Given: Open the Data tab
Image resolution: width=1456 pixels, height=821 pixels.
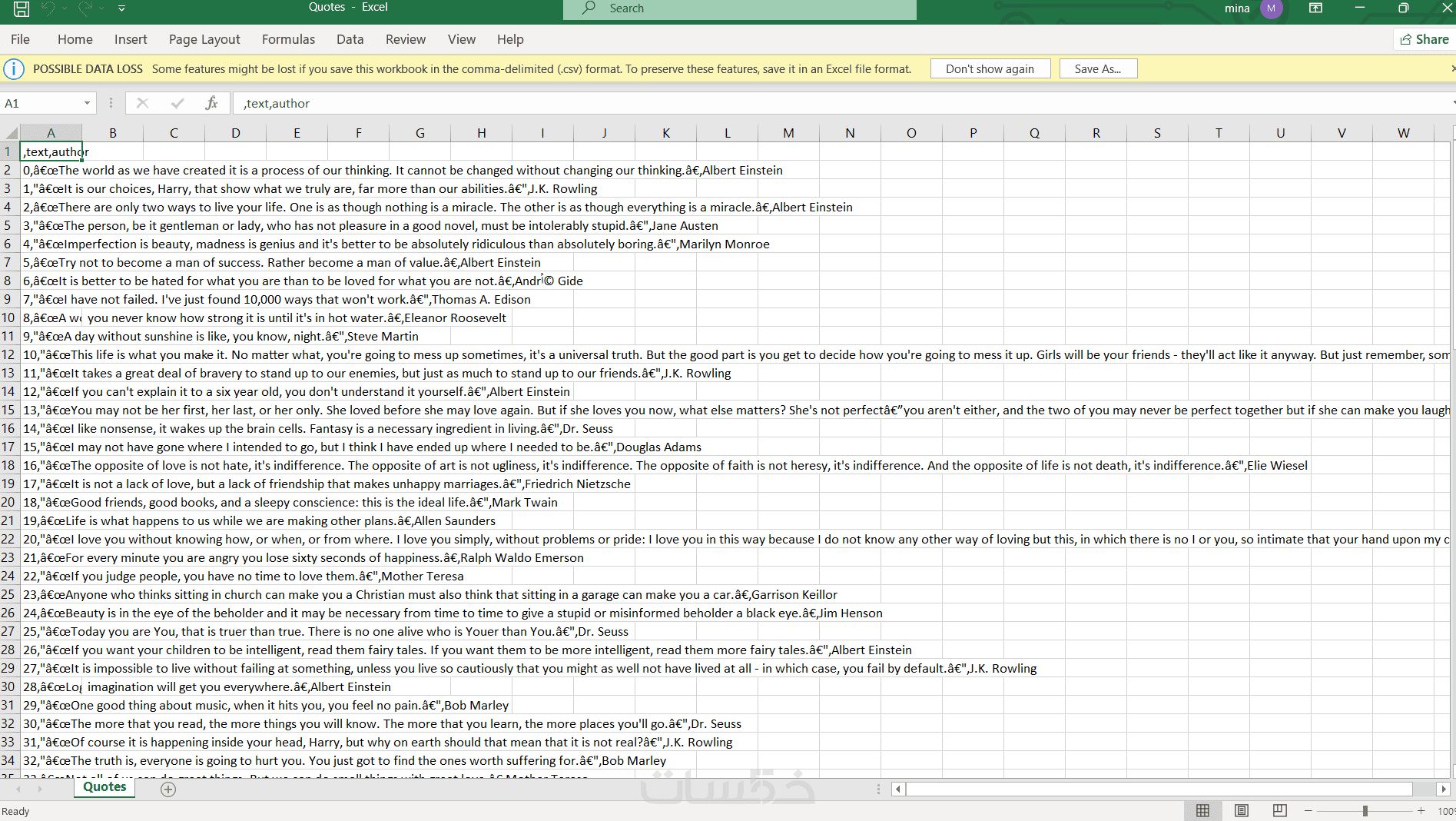Looking at the screenshot, I should (350, 39).
